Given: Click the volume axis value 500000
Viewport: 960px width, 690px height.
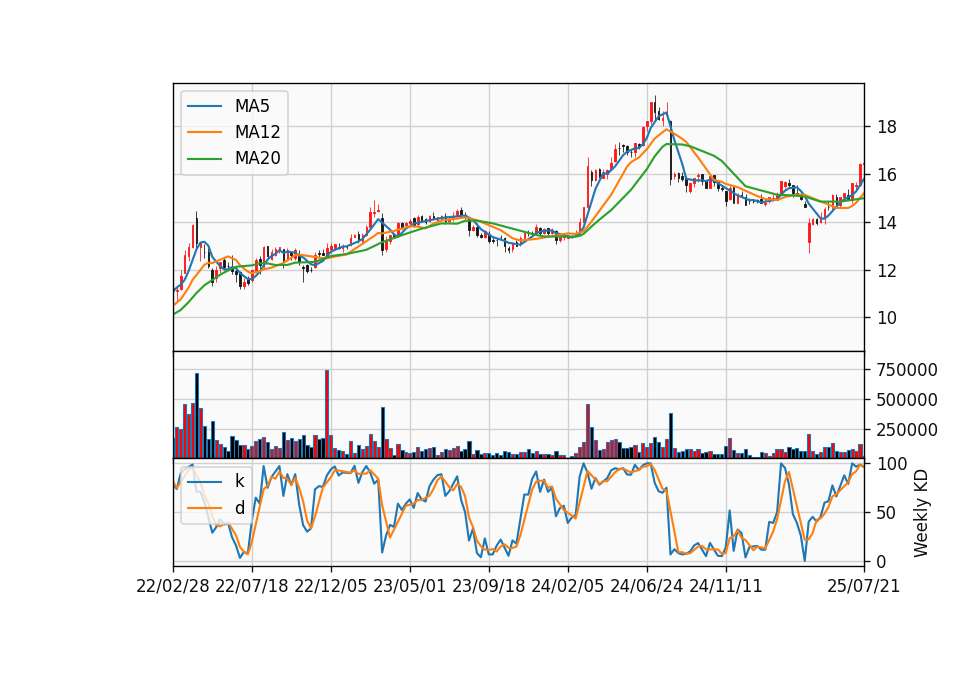Looking at the screenshot, I should coord(907,400).
